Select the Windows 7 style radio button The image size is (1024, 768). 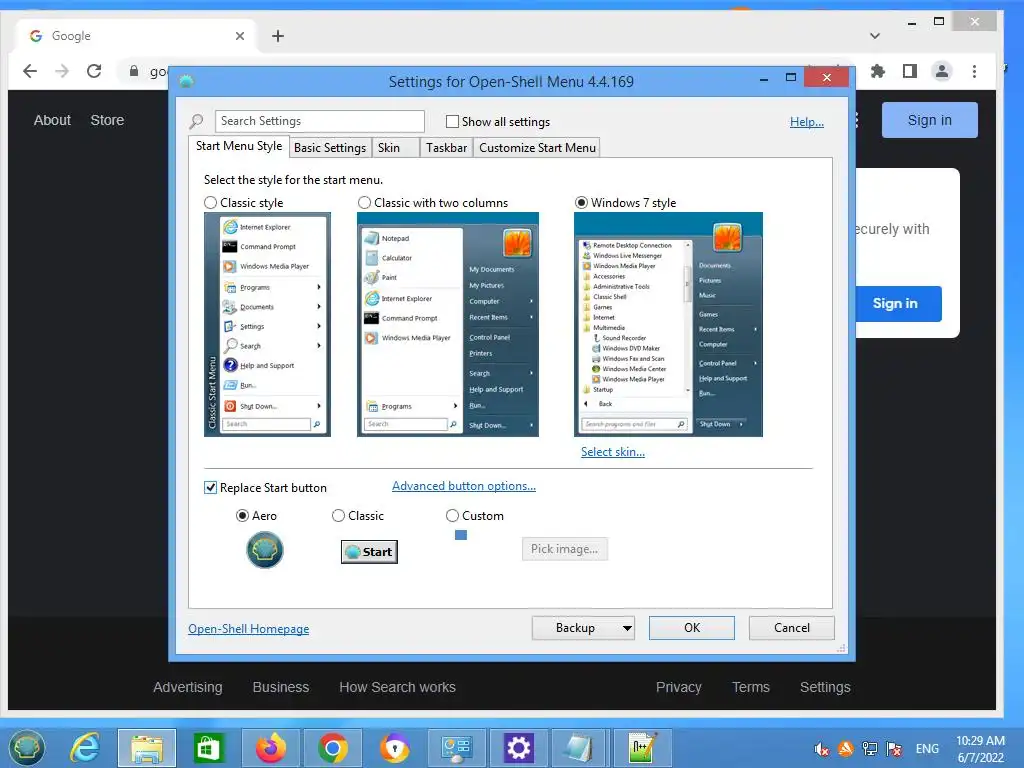click(x=581, y=203)
